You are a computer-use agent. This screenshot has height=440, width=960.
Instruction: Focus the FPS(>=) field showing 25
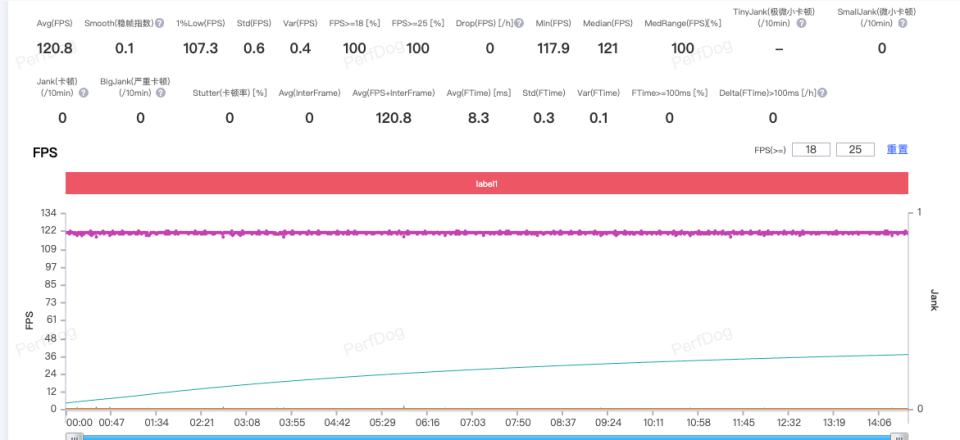coord(855,149)
